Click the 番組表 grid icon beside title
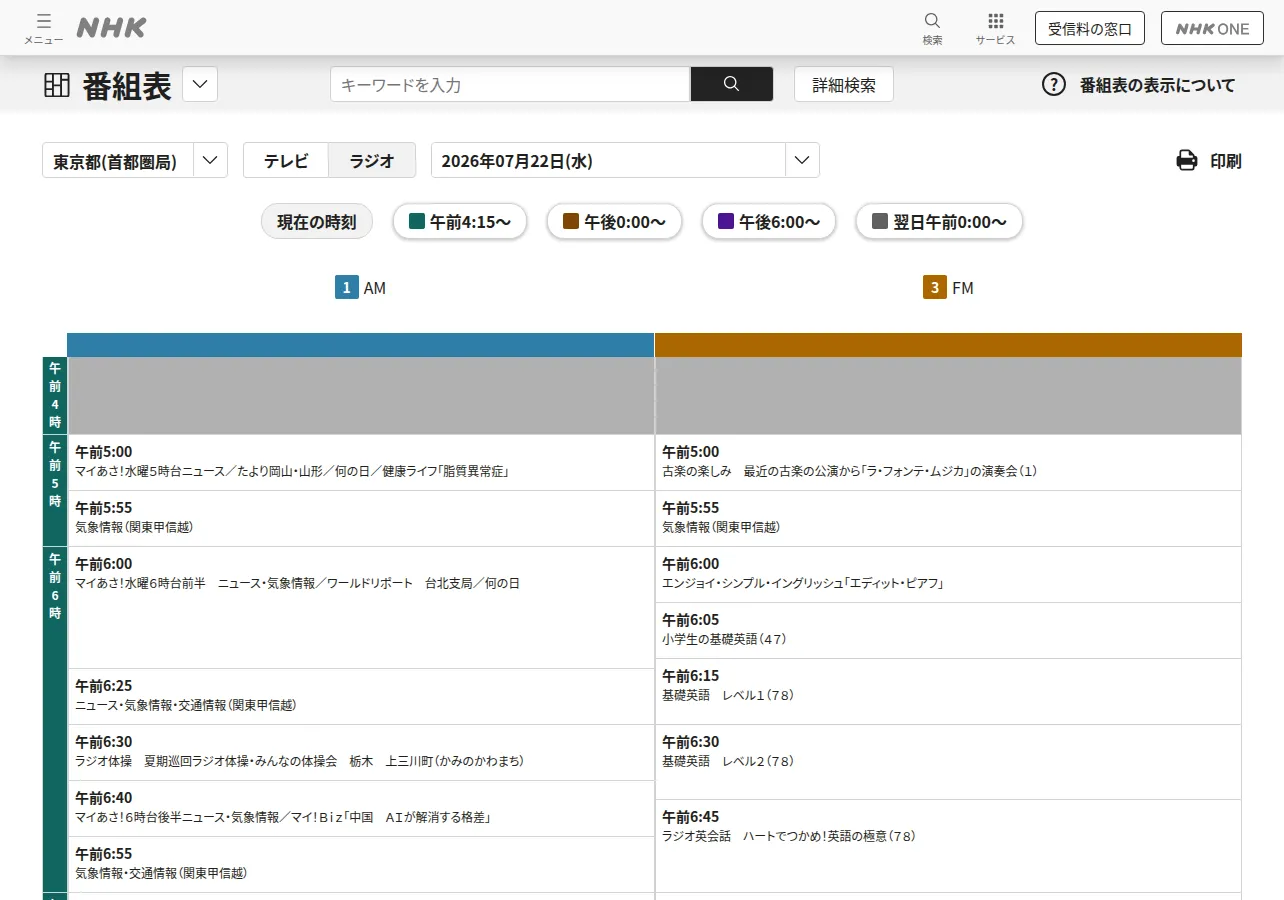 point(57,85)
